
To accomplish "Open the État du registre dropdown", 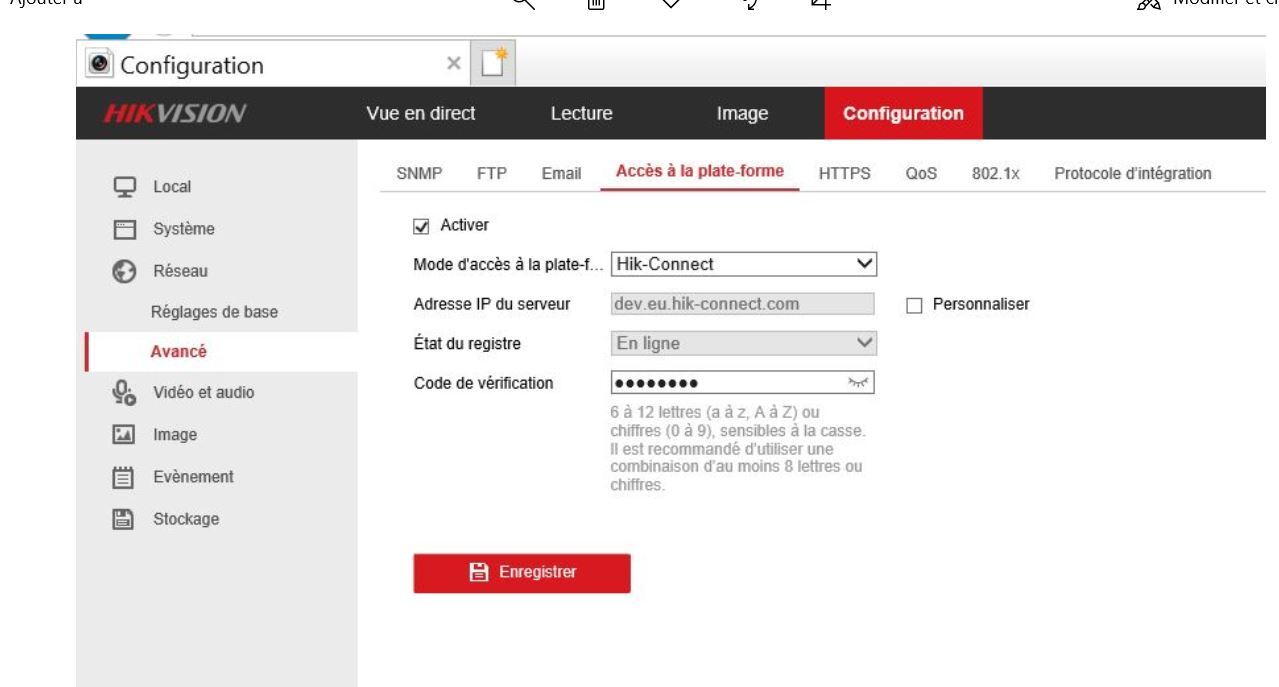I will pyautogui.click(x=743, y=343).
